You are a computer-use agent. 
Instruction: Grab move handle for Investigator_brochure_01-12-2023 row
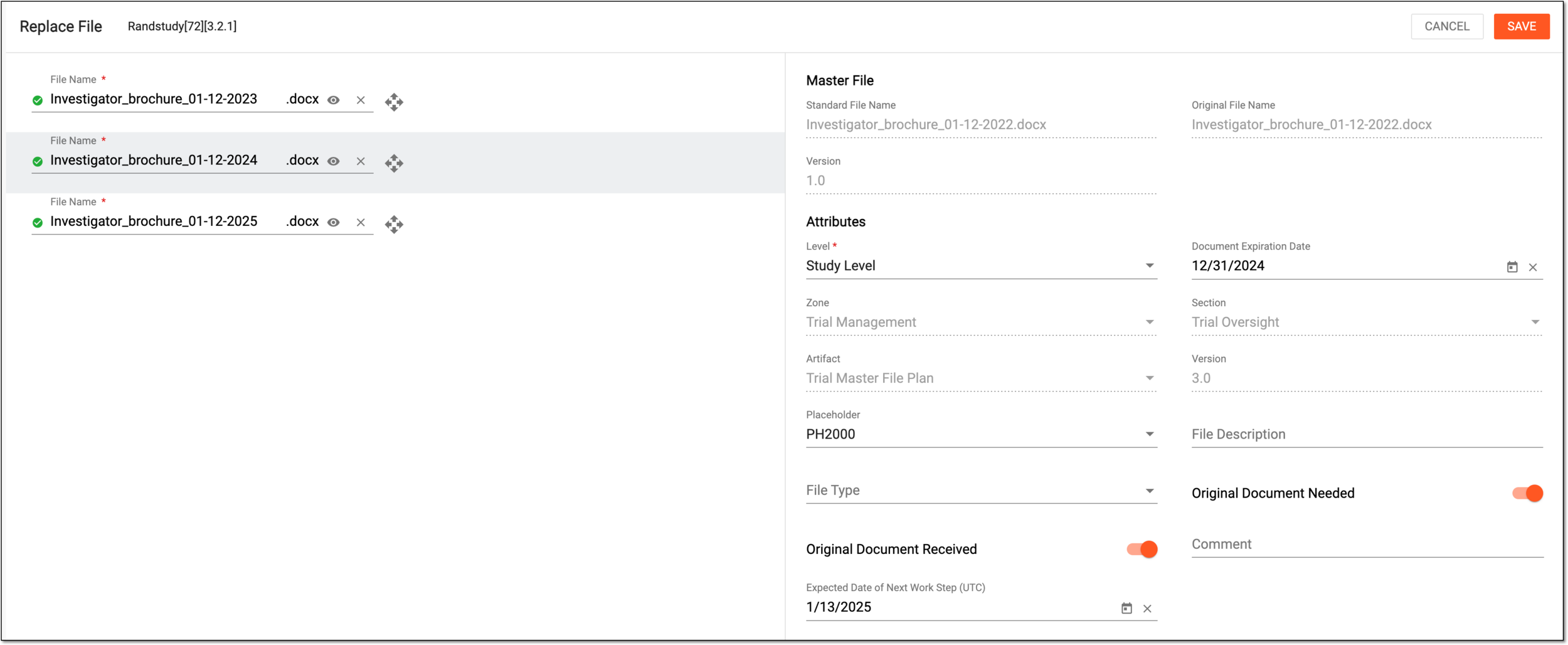394,102
